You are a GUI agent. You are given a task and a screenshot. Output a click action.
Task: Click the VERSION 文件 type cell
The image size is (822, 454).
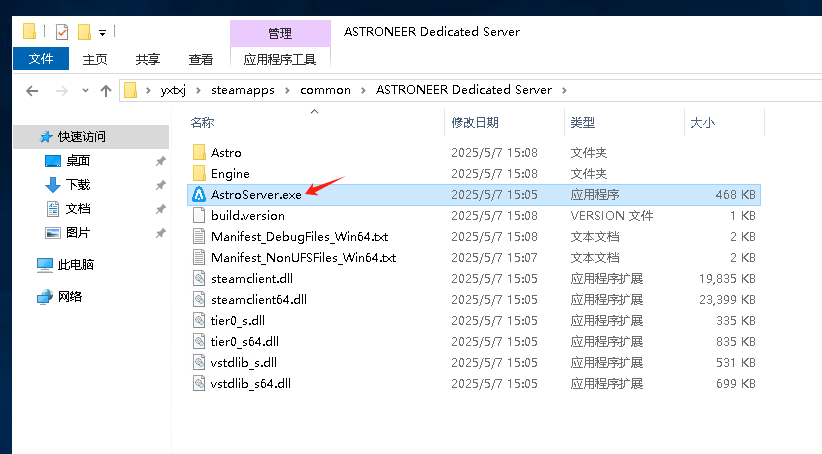pos(612,216)
